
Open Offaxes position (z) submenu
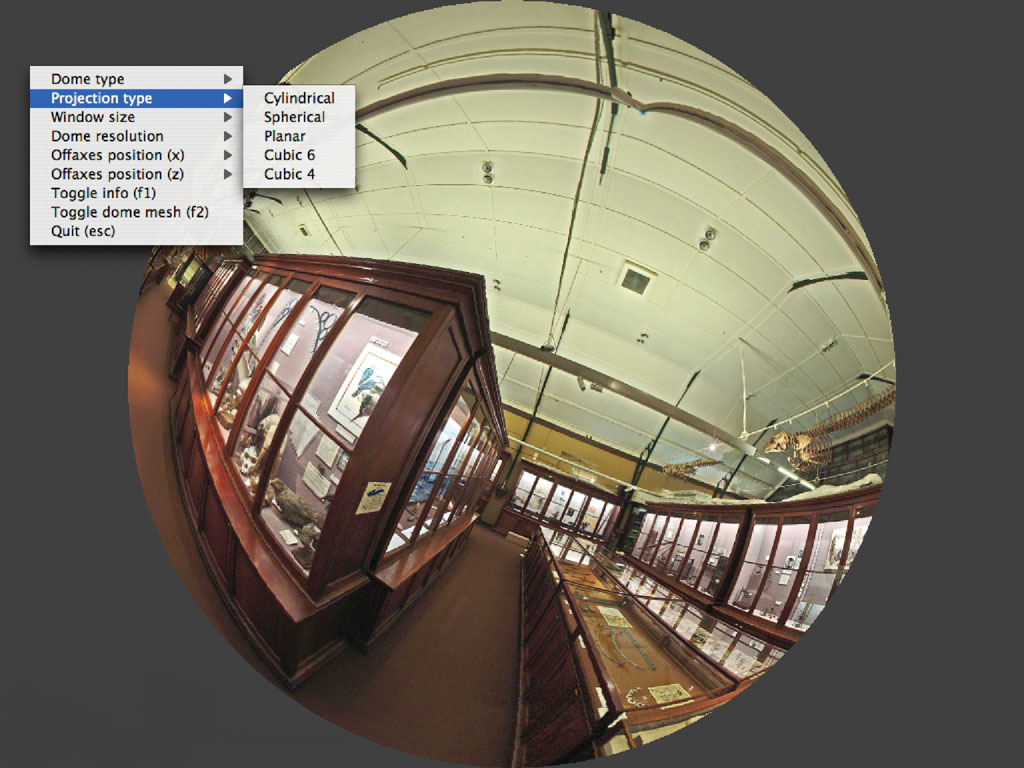(x=136, y=174)
